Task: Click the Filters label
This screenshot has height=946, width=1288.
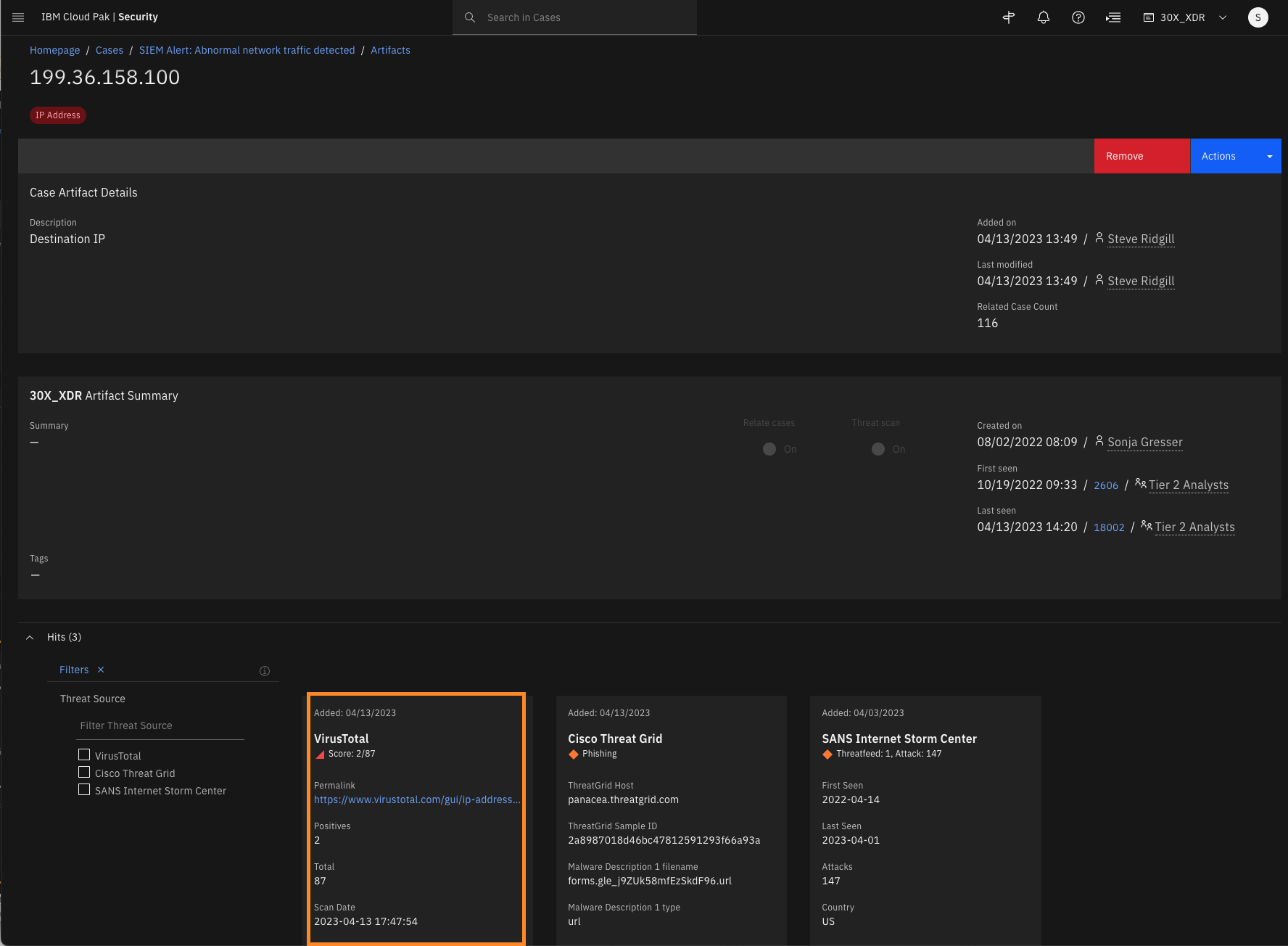Action: click(x=74, y=670)
